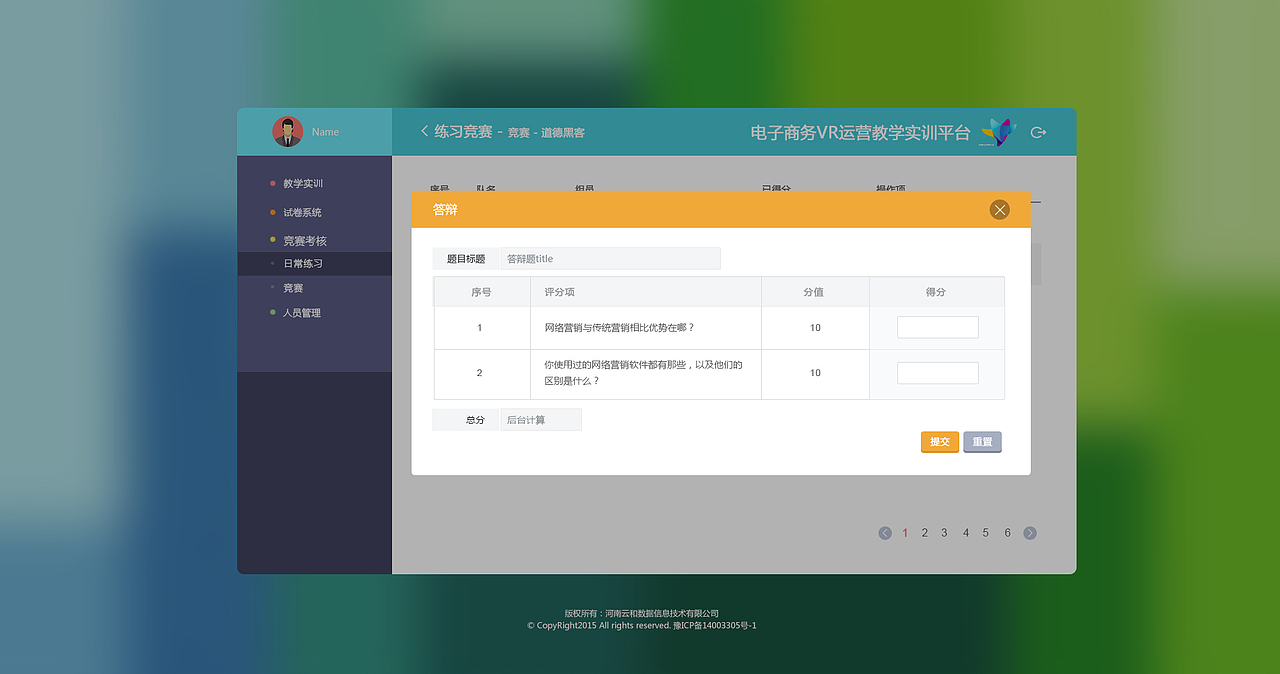Select 教学实训 in the sidebar
Screen dimensions: 1280x674
[302, 183]
